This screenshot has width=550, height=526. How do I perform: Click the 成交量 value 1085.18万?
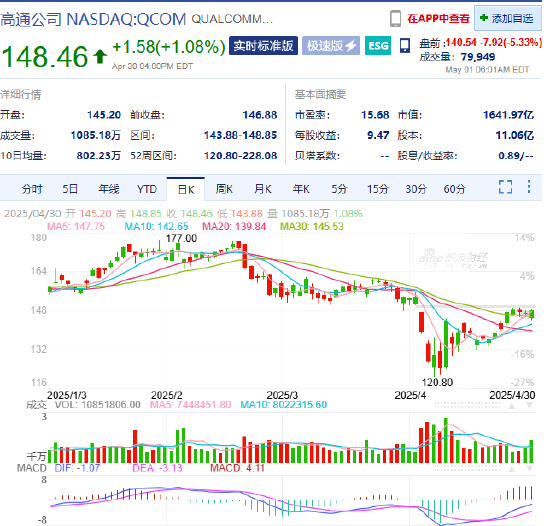[96, 135]
